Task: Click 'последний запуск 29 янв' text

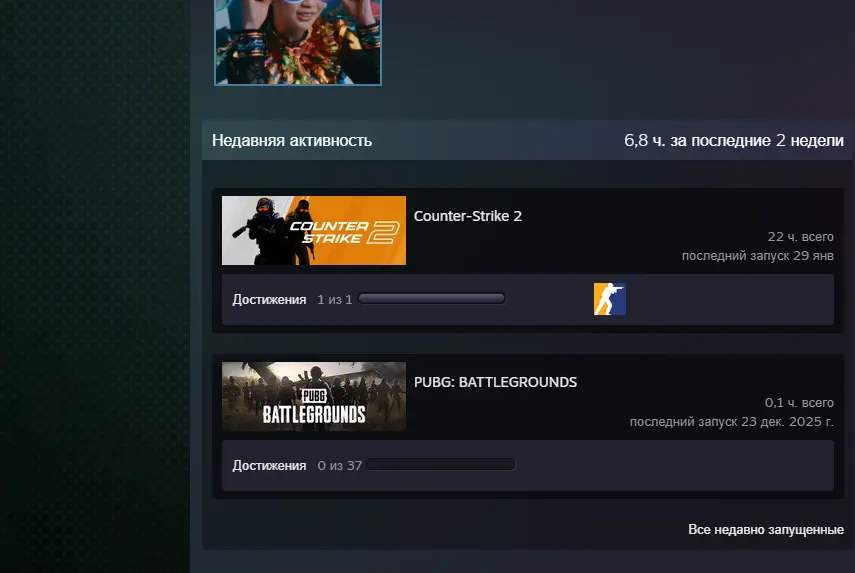Action: click(757, 256)
